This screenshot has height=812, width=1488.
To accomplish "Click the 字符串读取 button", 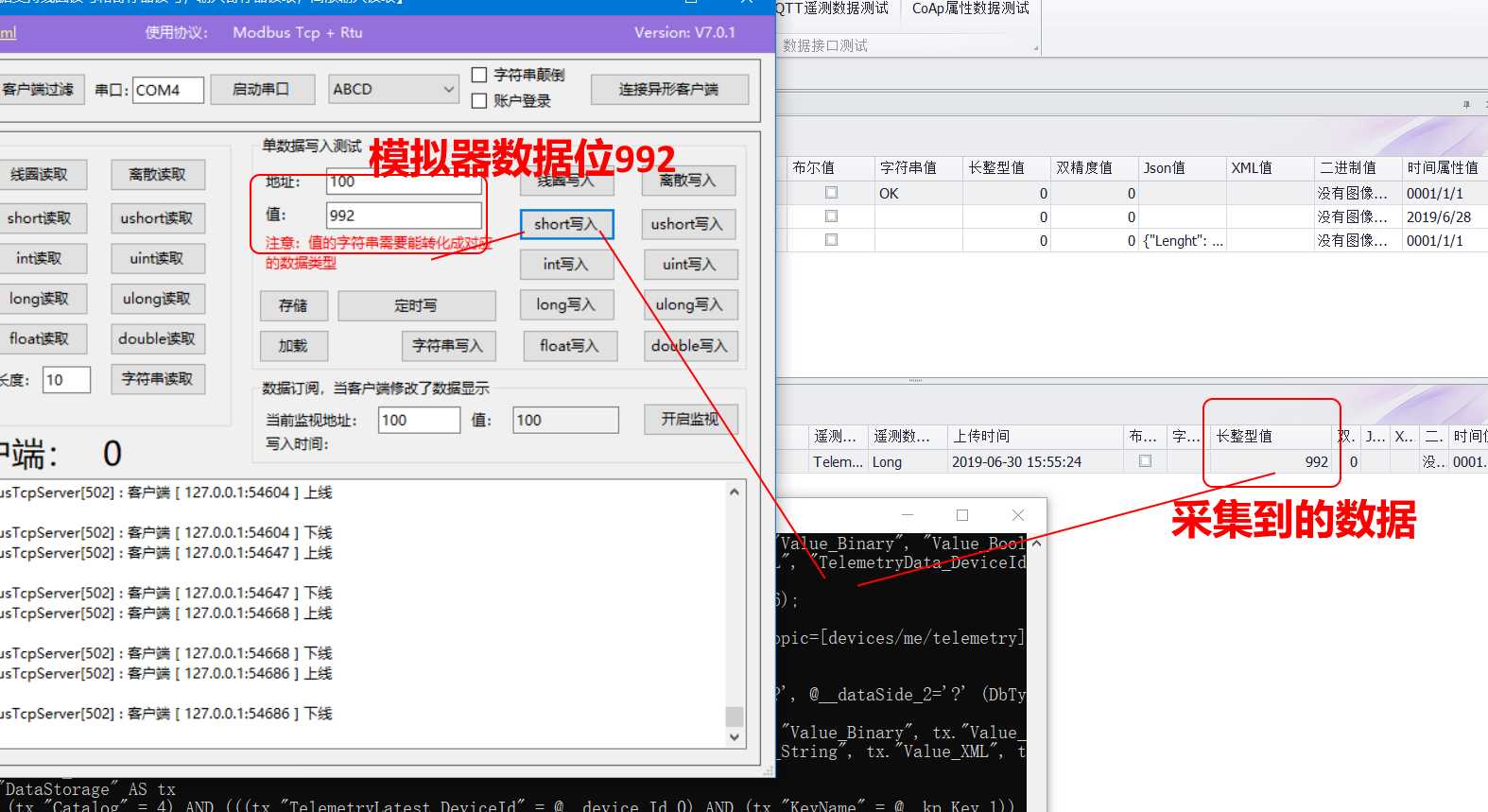I will (x=158, y=379).
